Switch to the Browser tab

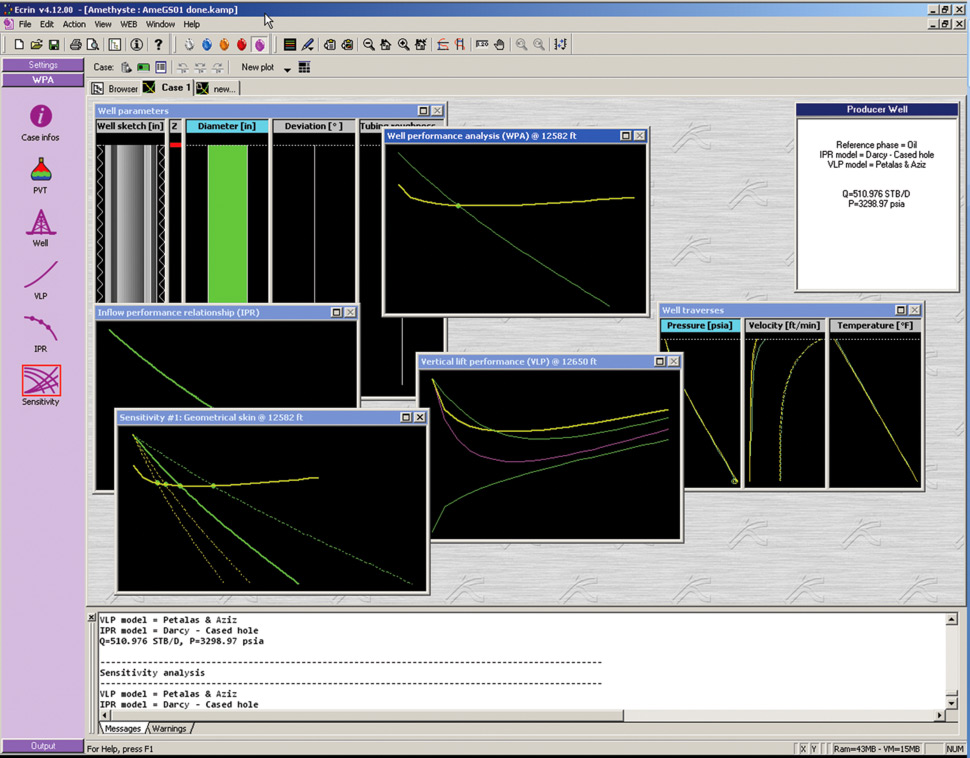tap(115, 89)
